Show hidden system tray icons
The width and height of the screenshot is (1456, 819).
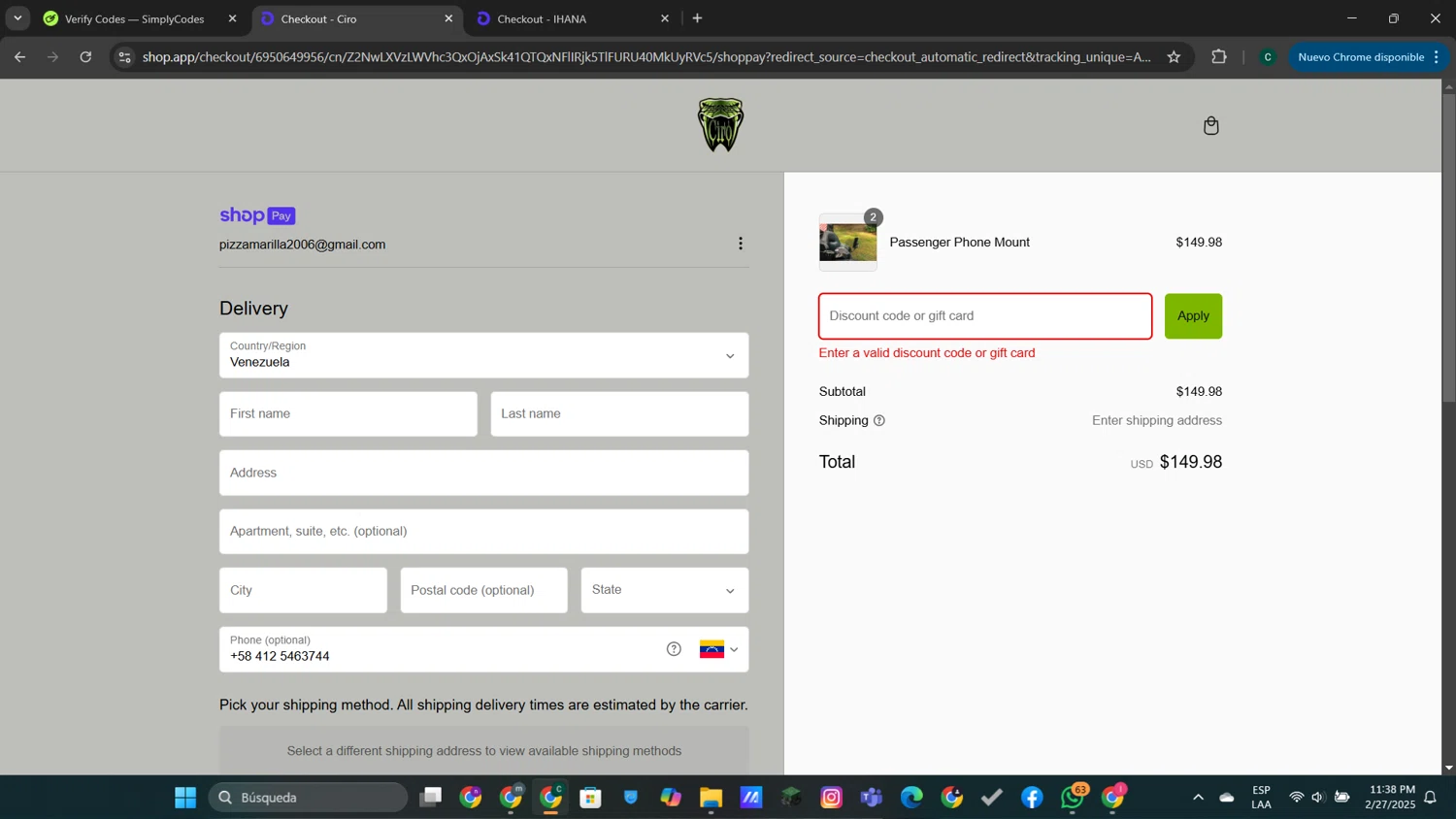(x=1198, y=798)
